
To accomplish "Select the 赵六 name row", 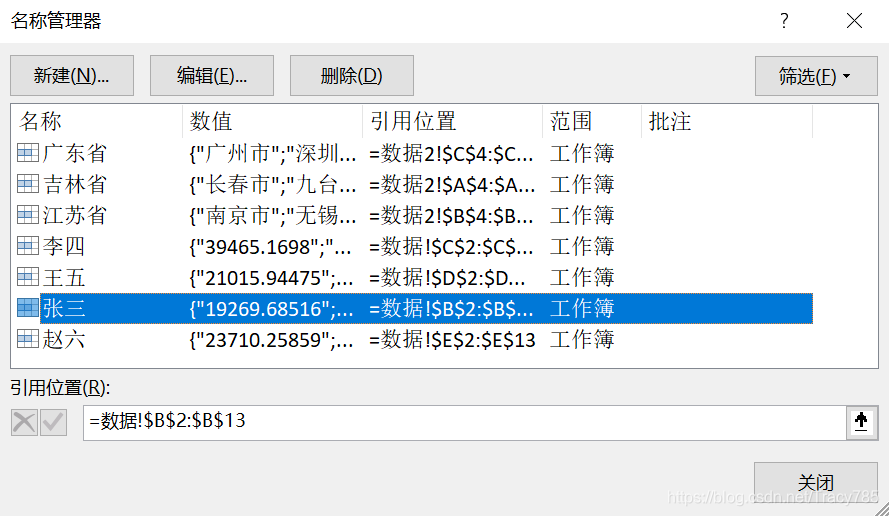I will click(x=415, y=340).
